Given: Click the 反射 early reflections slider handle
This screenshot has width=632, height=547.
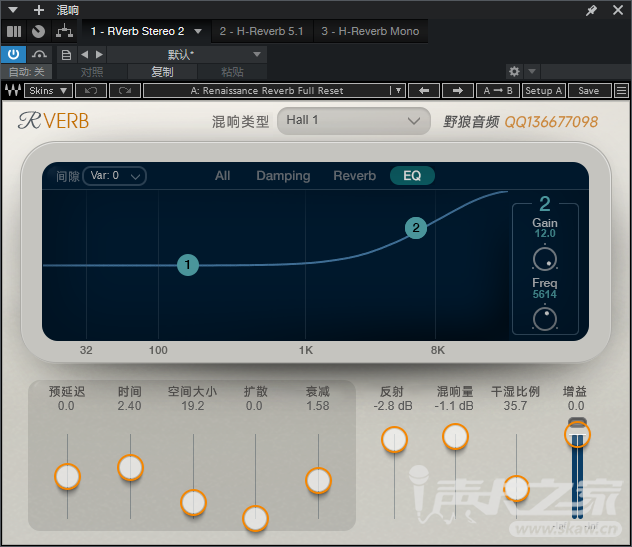Looking at the screenshot, I should 394,439.
